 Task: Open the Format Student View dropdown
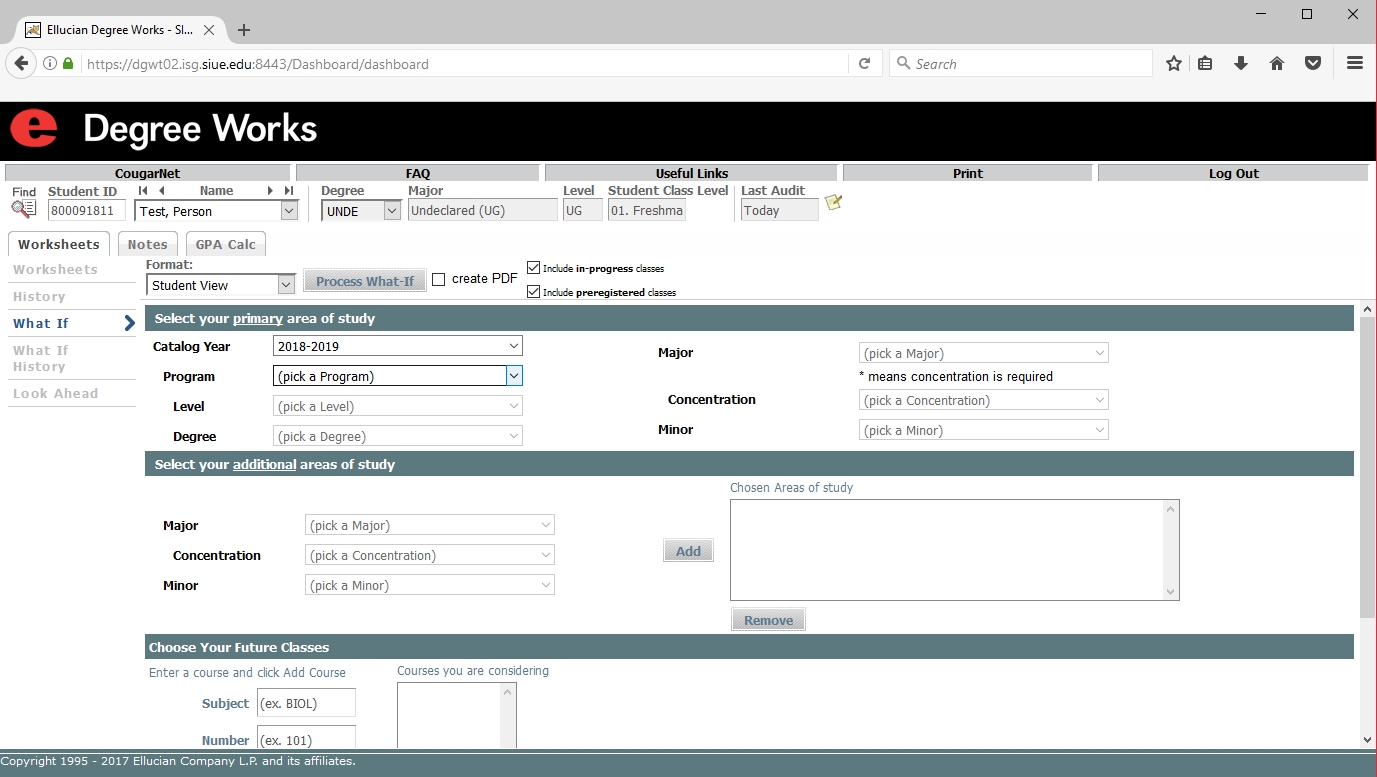click(220, 285)
